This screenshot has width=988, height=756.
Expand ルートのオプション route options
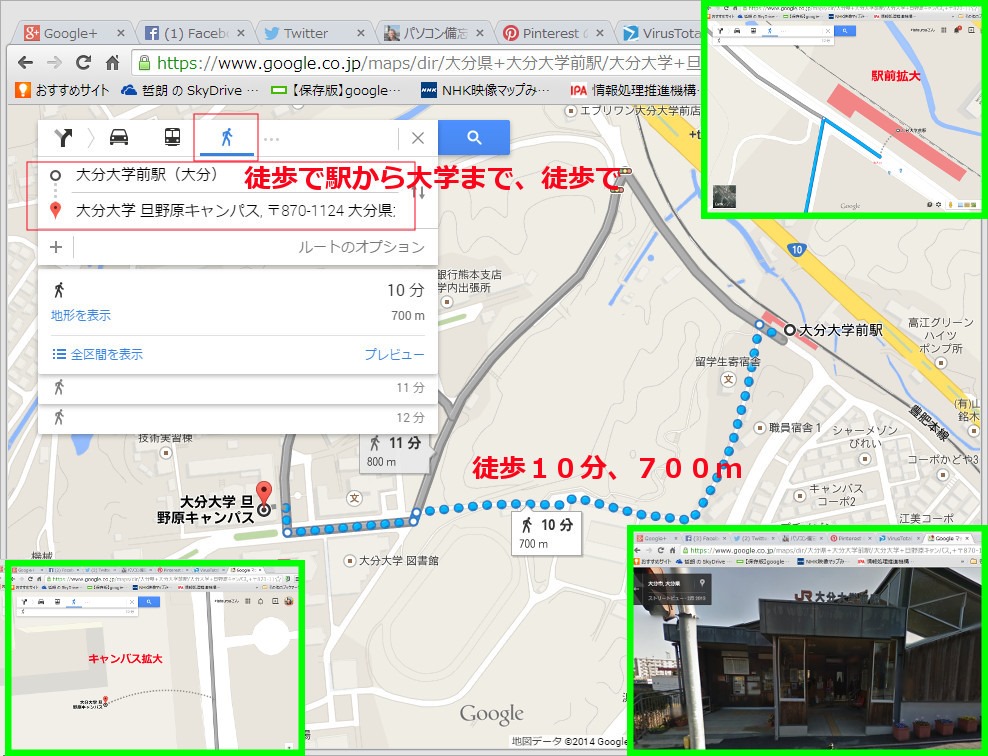(360, 247)
